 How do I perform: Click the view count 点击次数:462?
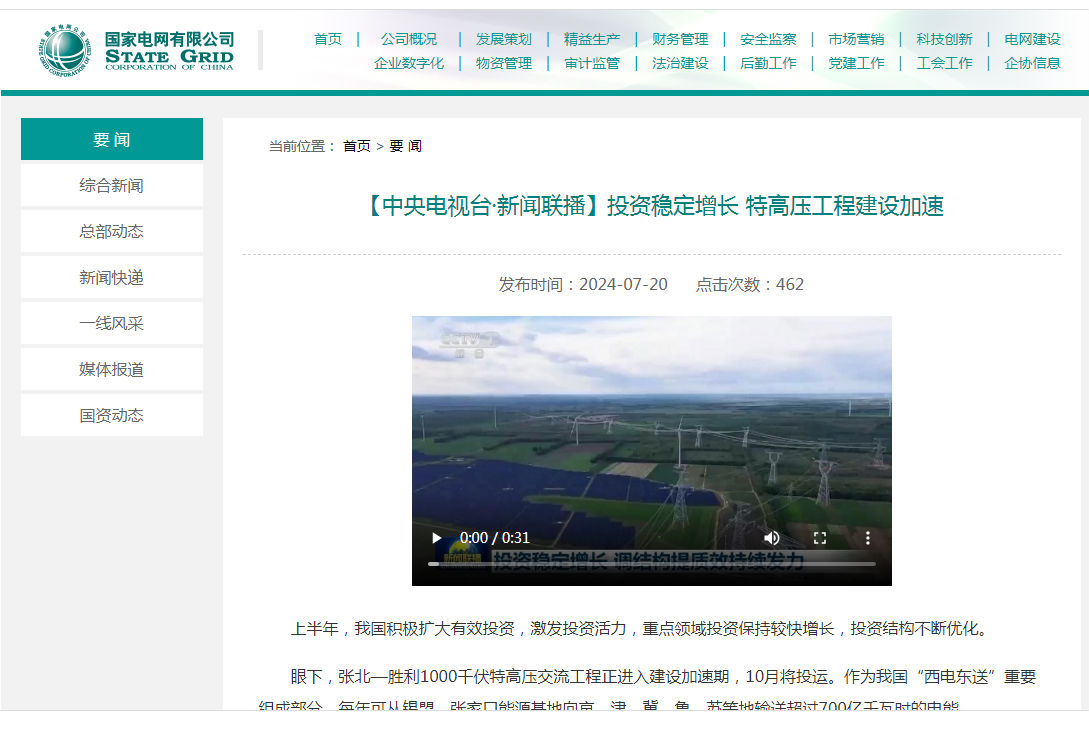[749, 285]
